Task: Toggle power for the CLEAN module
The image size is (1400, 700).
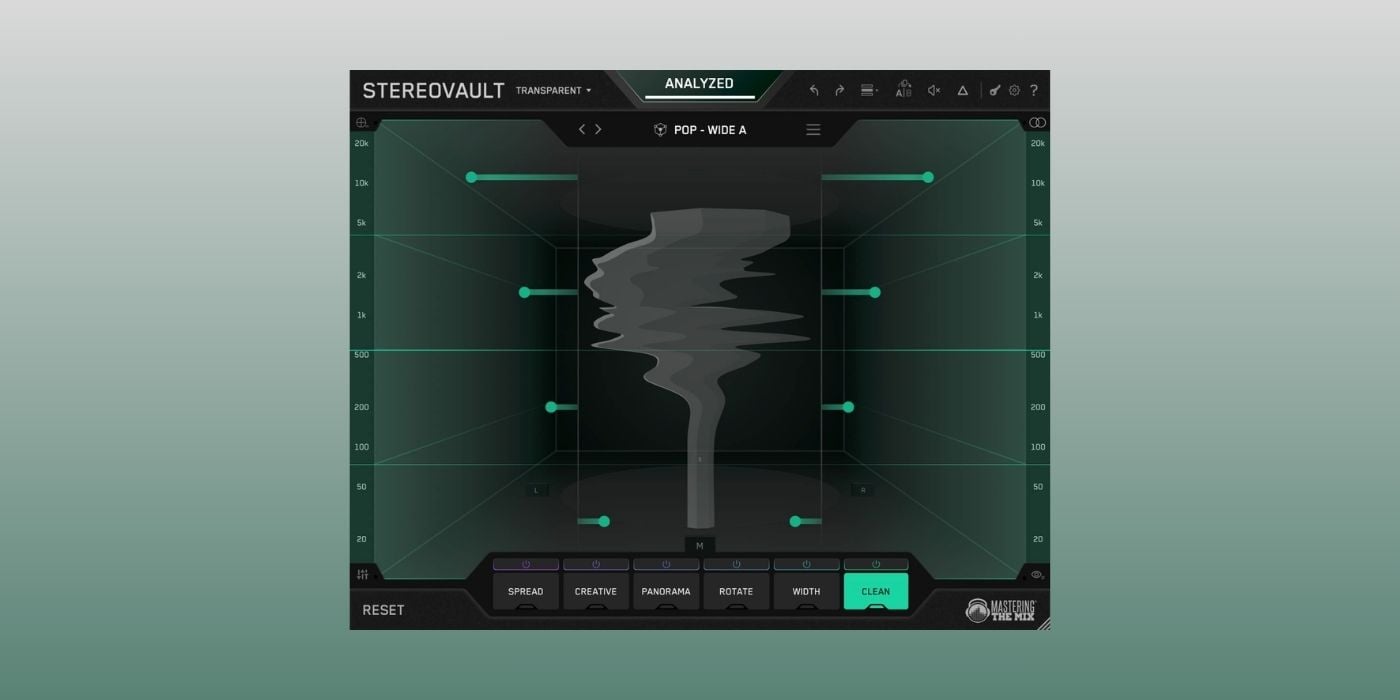Action: click(x=876, y=564)
